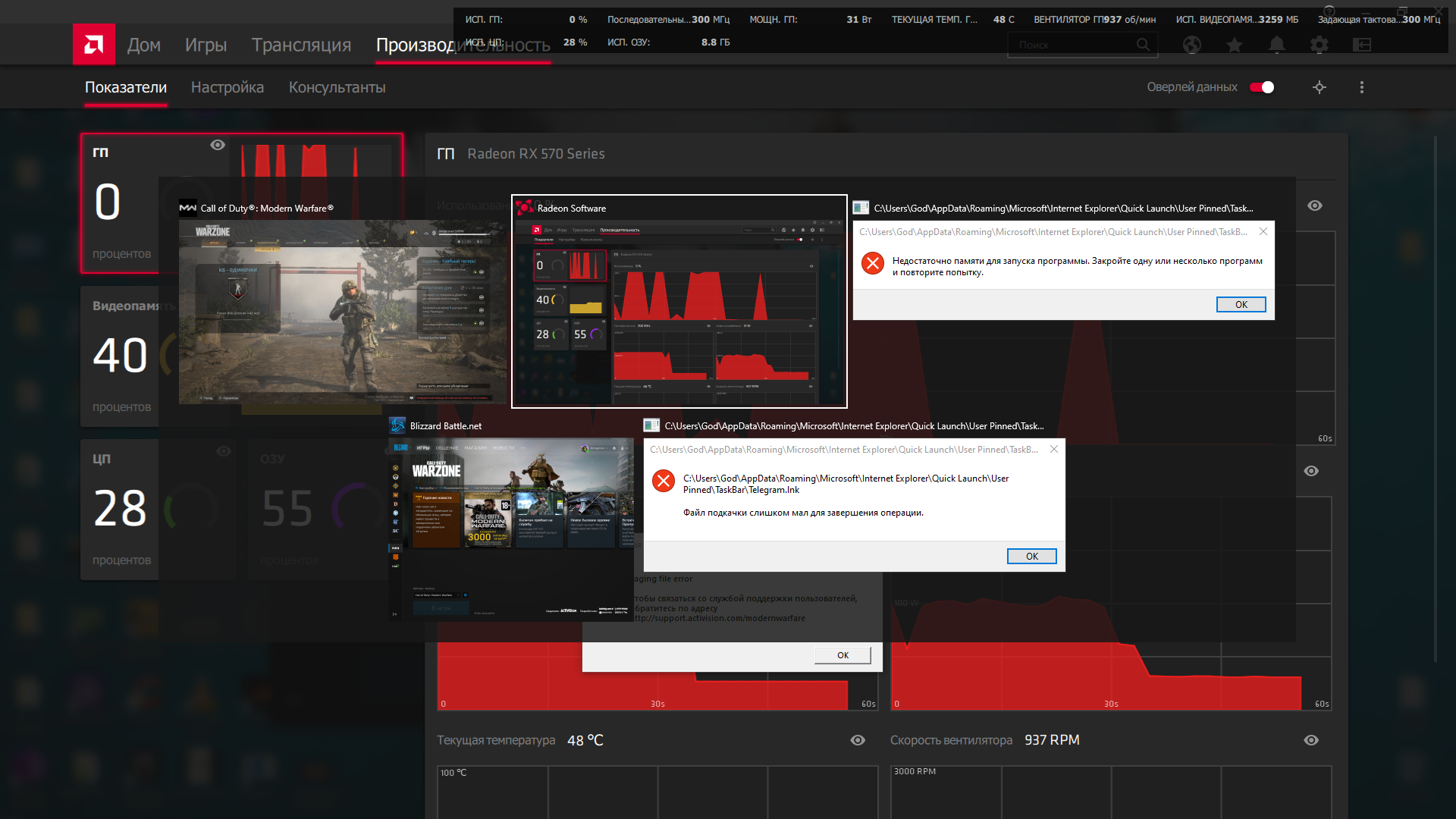This screenshot has width=1456, height=819.
Task: Open the Игры tab
Action: click(x=206, y=45)
